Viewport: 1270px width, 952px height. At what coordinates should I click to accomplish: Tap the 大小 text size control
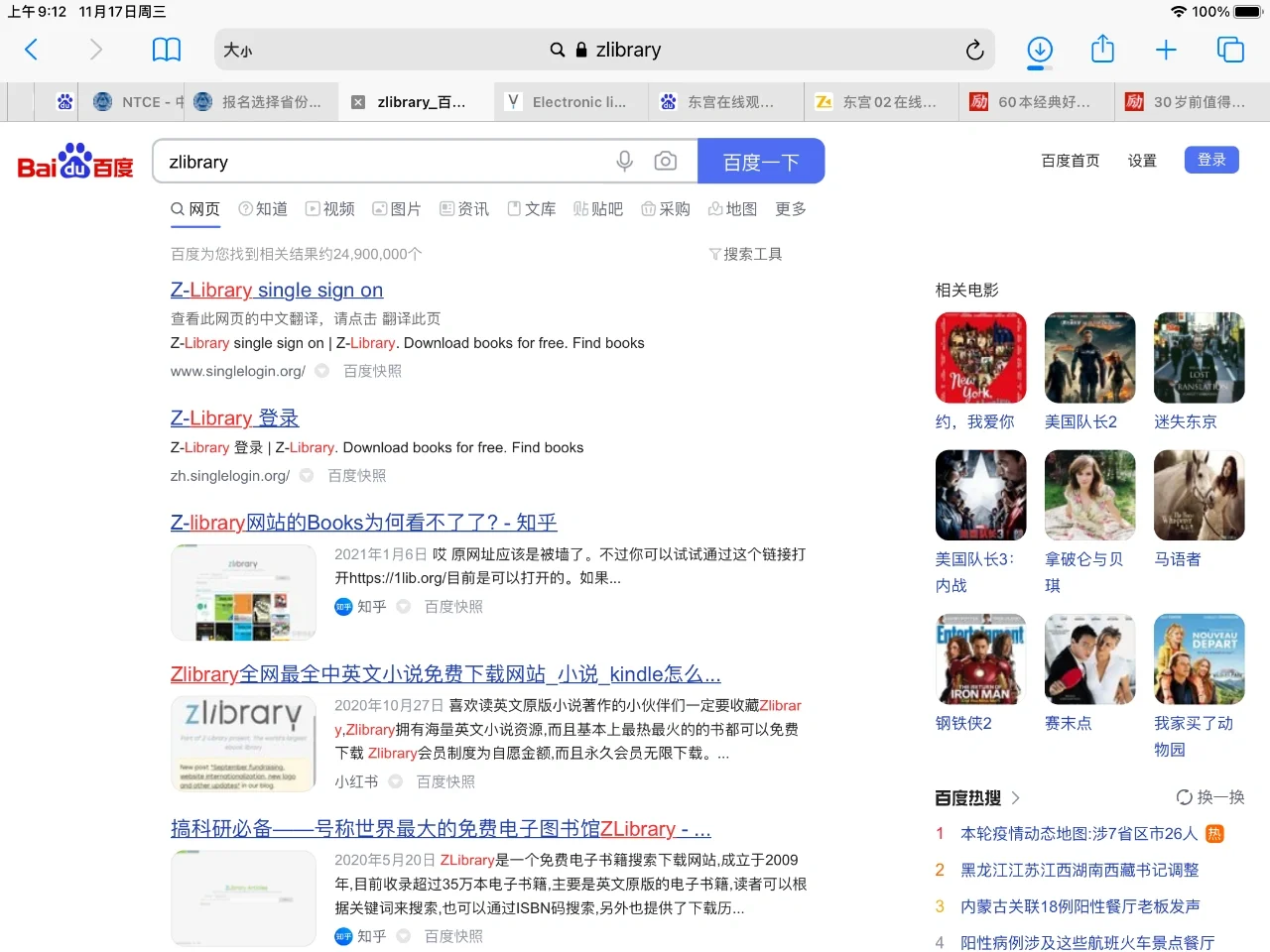point(237,51)
